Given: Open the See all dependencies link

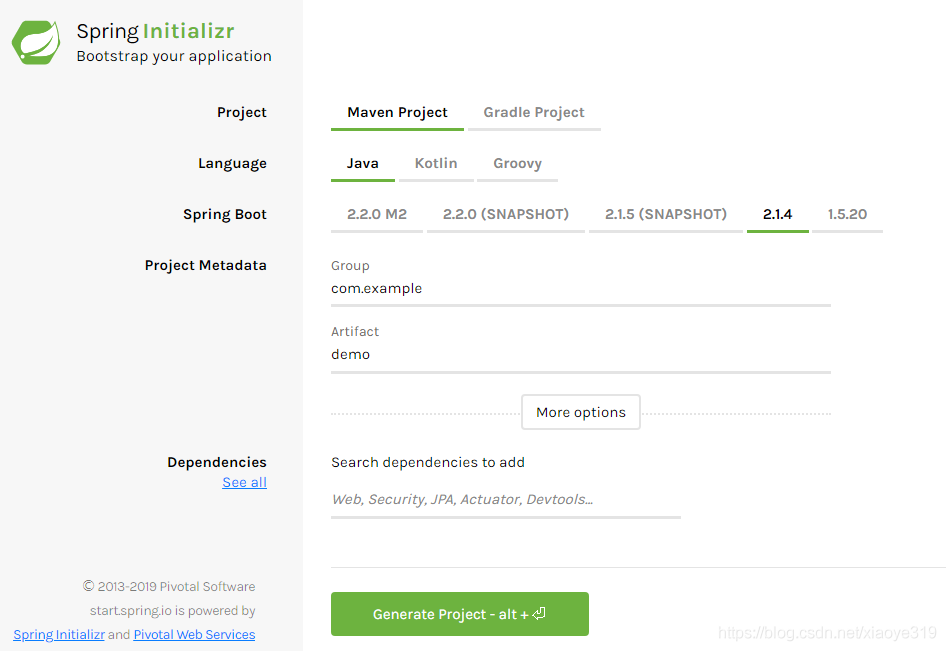Looking at the screenshot, I should pyautogui.click(x=244, y=483).
